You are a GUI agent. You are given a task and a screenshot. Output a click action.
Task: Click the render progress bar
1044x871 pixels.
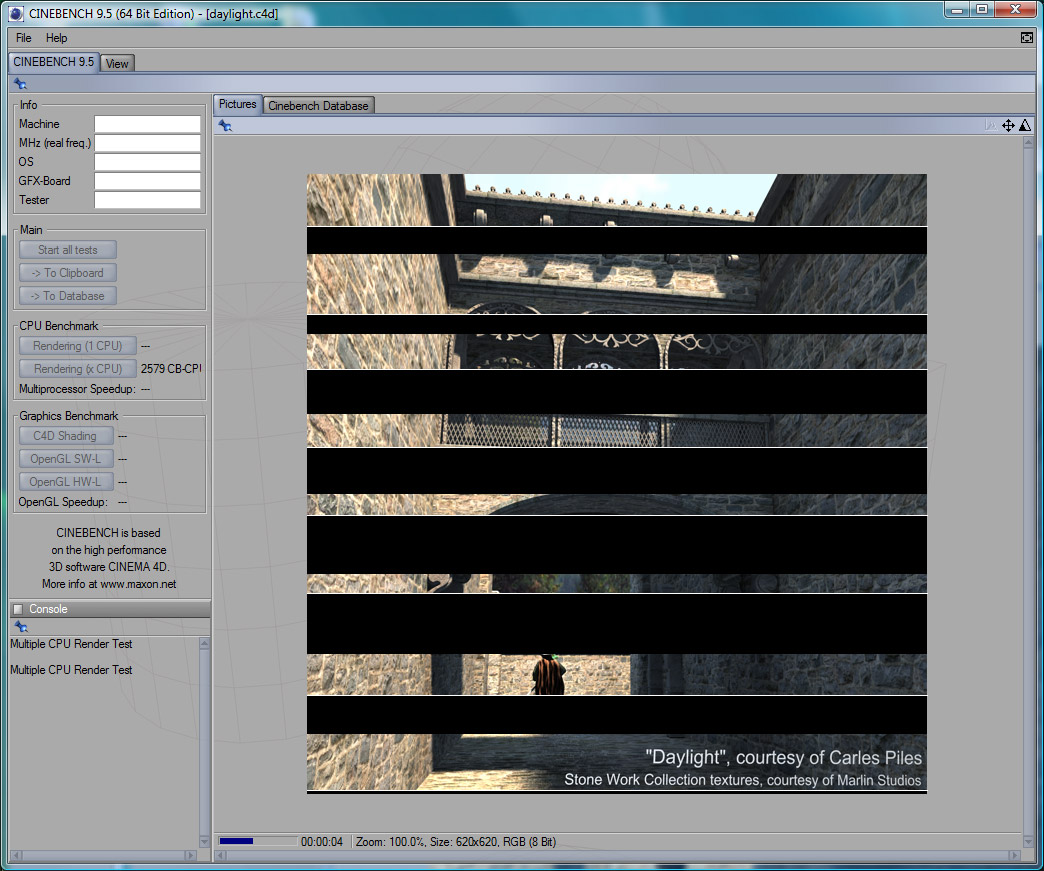point(257,842)
